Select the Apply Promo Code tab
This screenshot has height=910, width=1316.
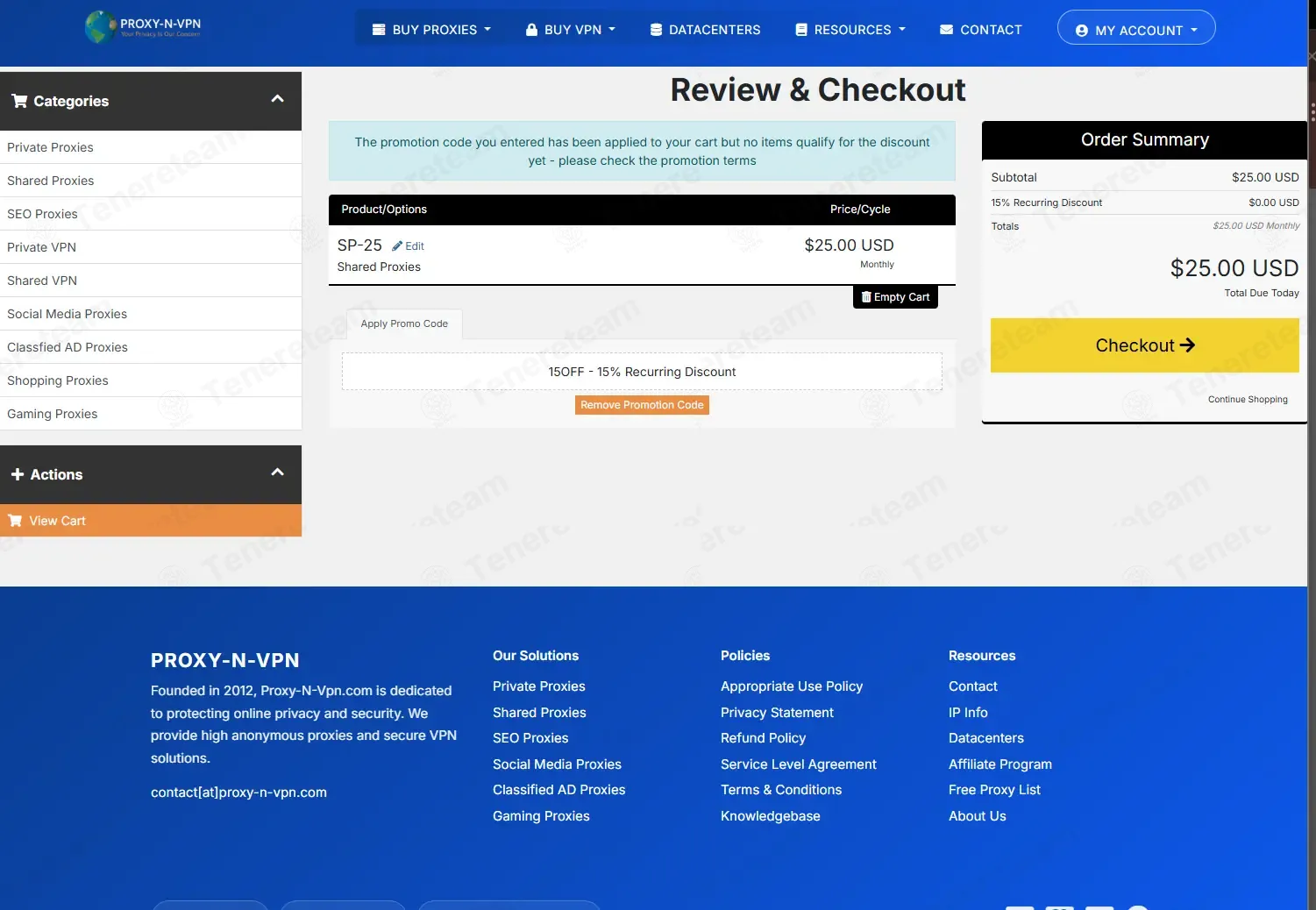pyautogui.click(x=404, y=323)
